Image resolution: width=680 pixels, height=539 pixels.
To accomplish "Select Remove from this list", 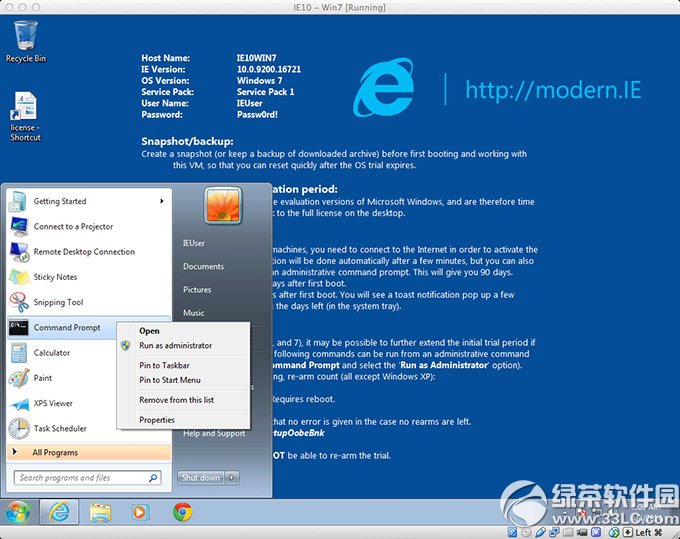I will [183, 400].
